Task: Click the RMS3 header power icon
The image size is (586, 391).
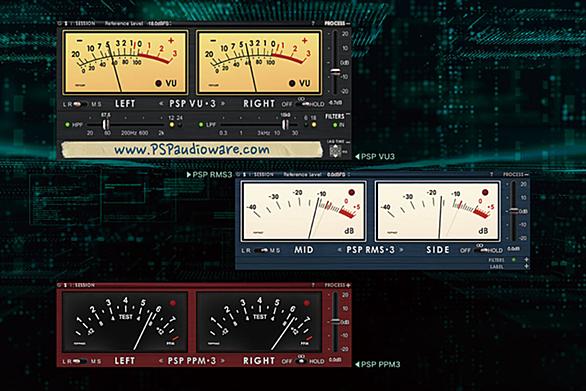Action: coord(238,175)
